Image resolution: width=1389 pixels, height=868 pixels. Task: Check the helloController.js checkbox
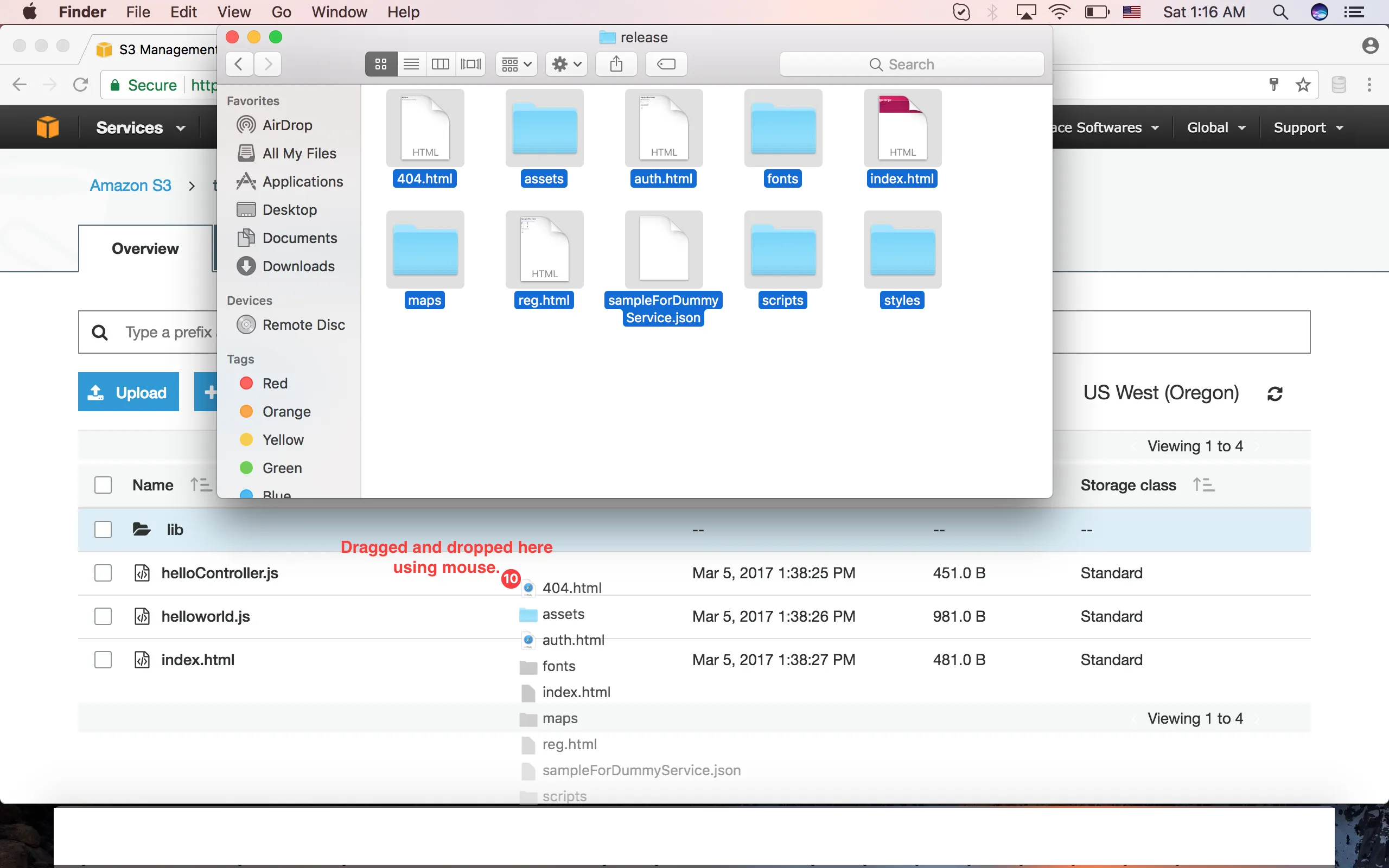click(x=103, y=573)
